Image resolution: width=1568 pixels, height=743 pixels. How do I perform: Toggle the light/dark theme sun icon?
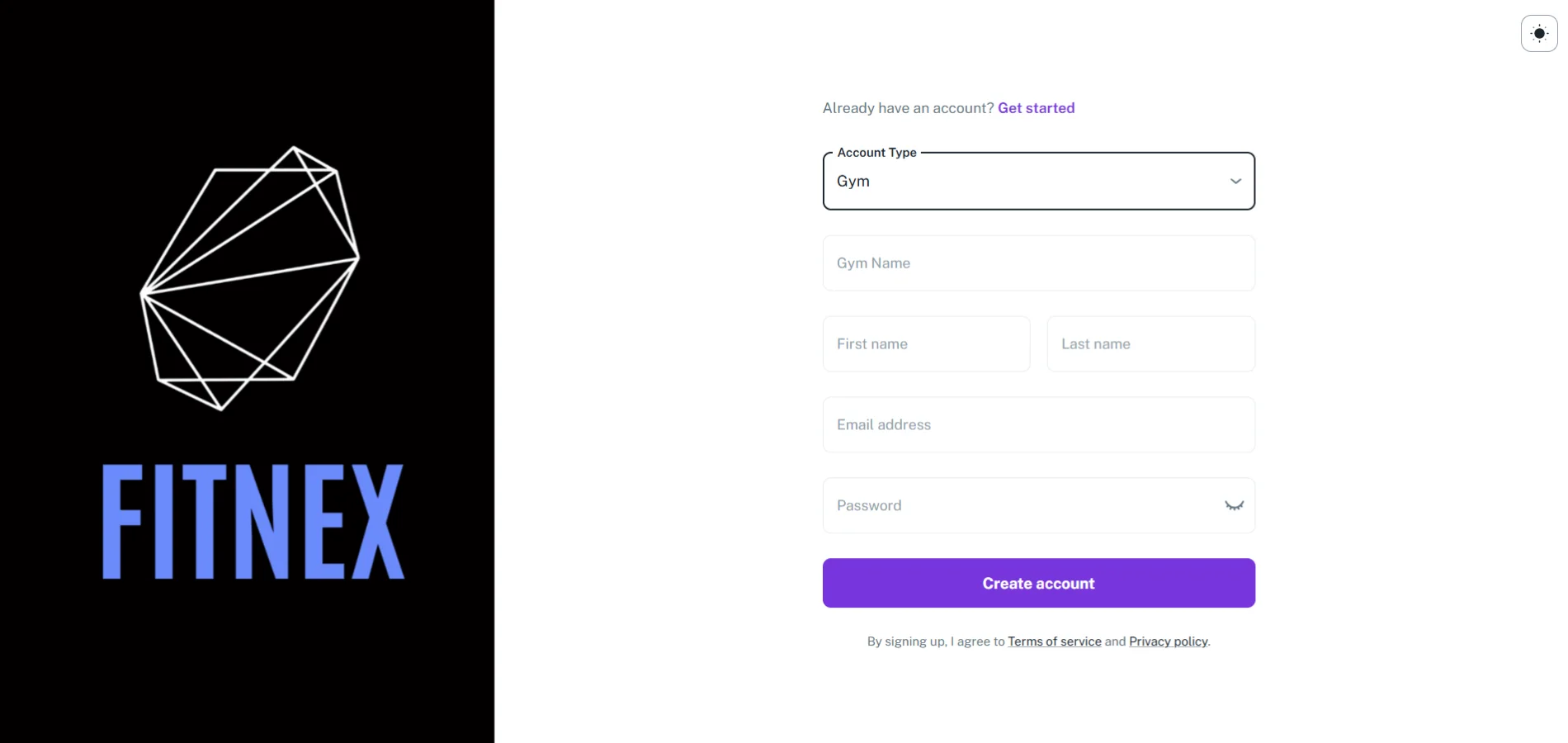[x=1539, y=34]
